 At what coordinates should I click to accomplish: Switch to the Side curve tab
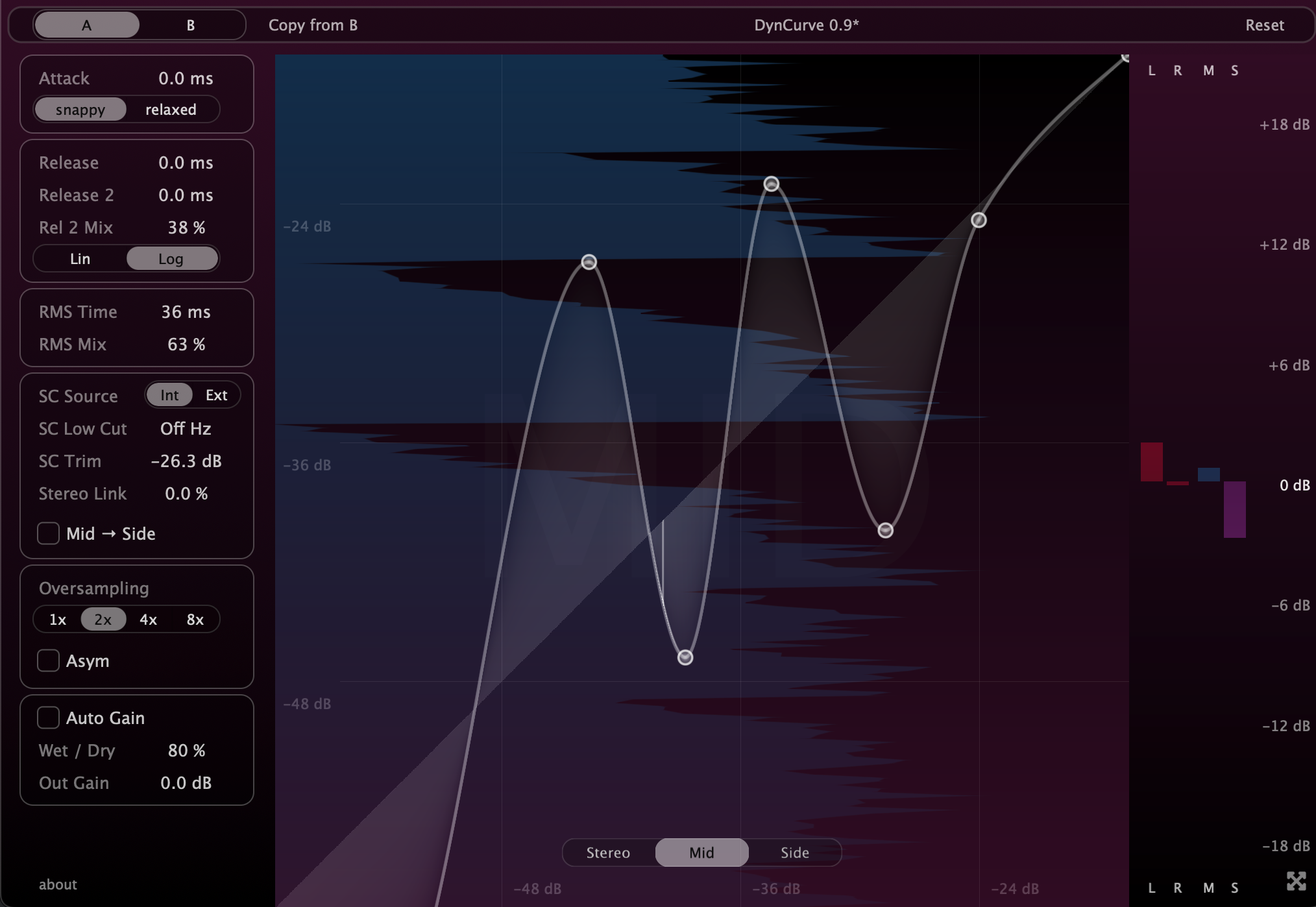[795, 853]
